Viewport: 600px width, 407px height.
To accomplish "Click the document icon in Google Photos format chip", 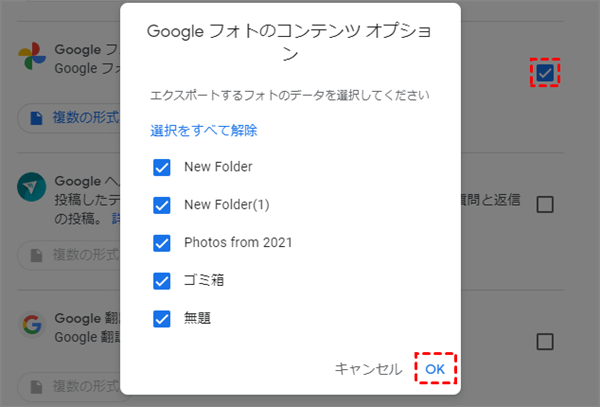I will (37, 118).
